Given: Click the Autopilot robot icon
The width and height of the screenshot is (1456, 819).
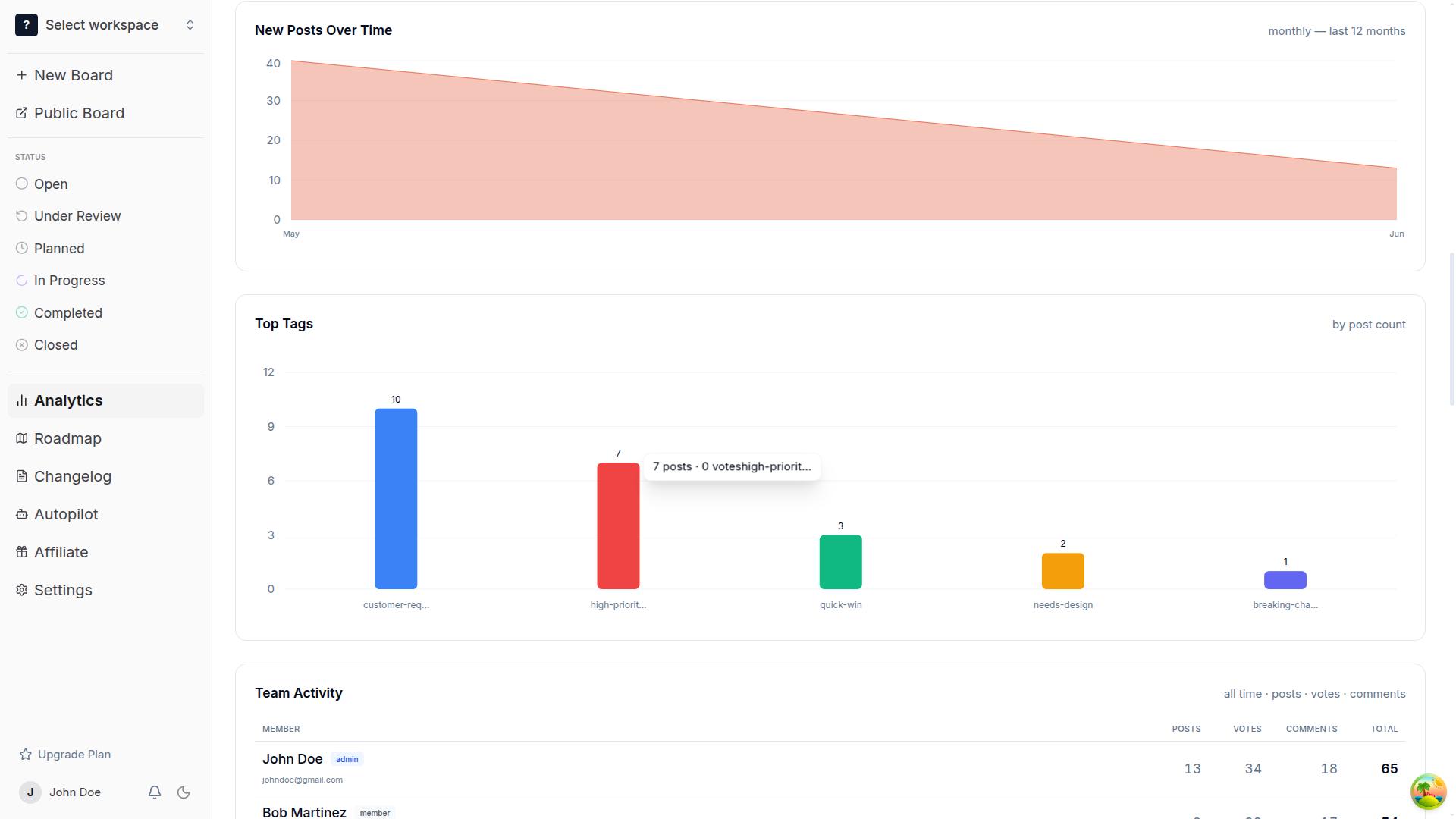Looking at the screenshot, I should pos(22,514).
